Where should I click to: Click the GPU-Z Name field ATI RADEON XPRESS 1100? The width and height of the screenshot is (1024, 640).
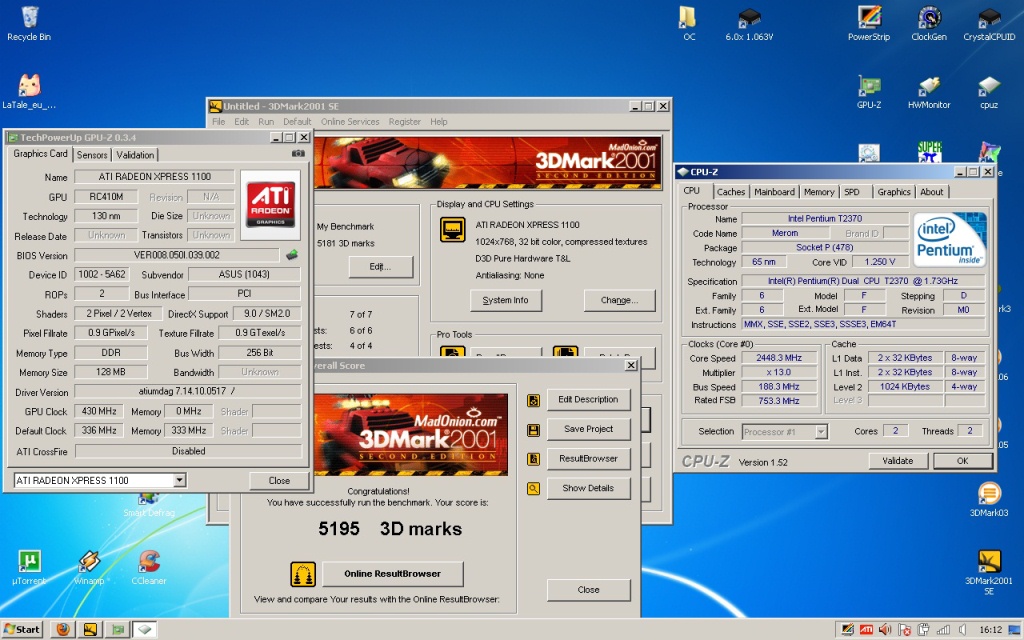(x=154, y=176)
